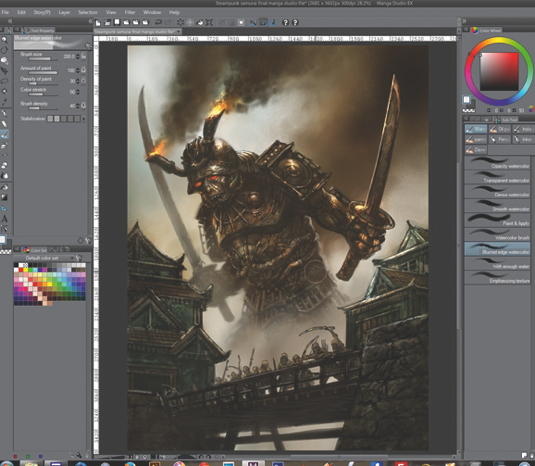Select the highlighted Brush tool
The height and width of the screenshot is (466, 535).
[x=4, y=134]
